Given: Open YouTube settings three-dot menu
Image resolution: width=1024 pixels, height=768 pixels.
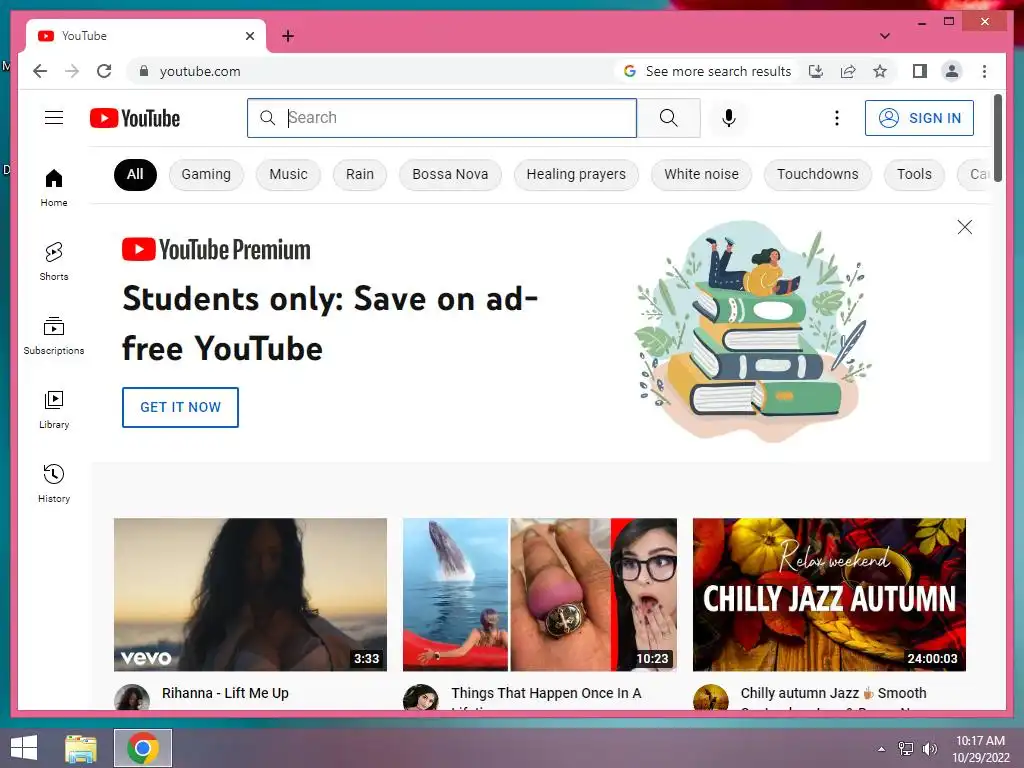Looking at the screenshot, I should click(837, 118).
